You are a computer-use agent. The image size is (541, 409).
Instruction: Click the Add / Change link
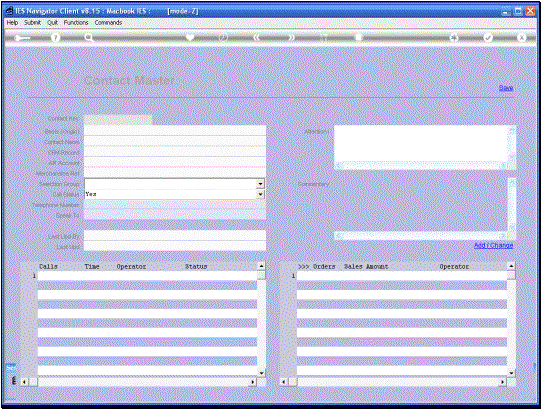493,245
